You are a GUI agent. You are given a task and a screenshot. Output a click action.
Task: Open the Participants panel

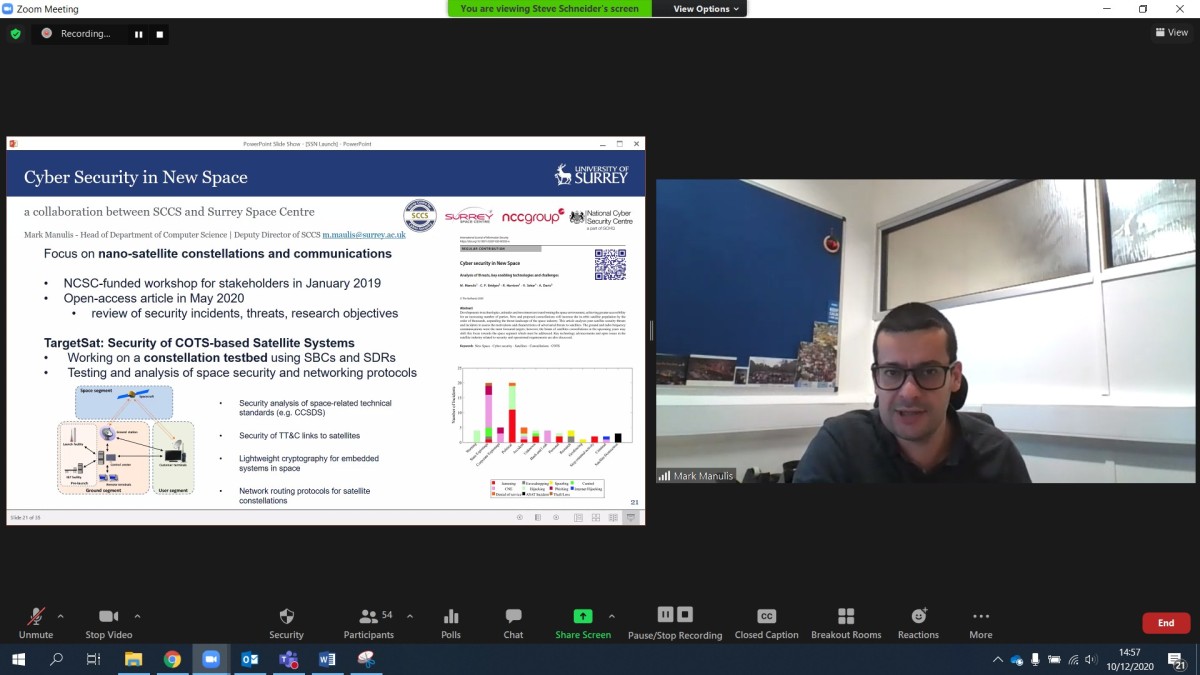click(x=369, y=617)
